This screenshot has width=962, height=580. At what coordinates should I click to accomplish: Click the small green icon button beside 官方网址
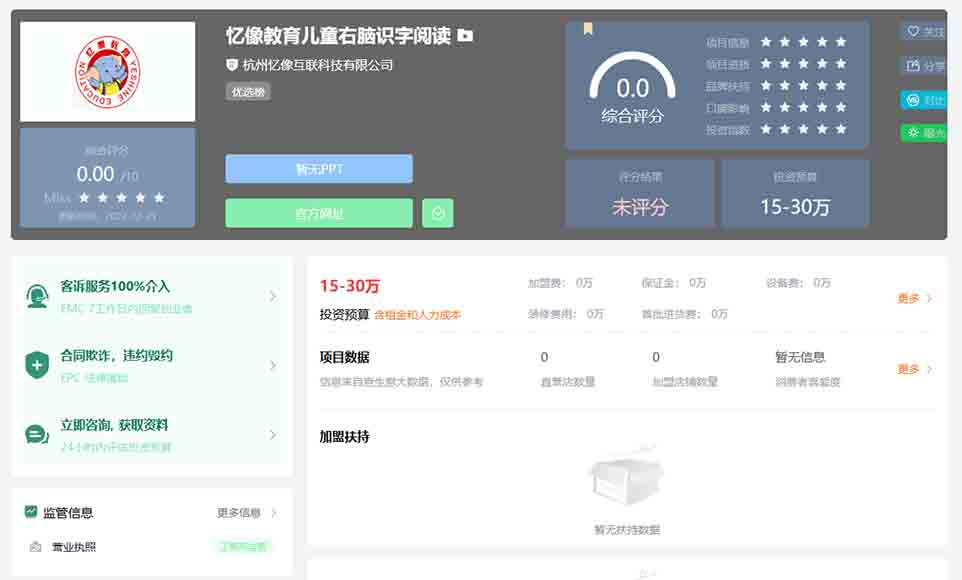click(x=437, y=213)
